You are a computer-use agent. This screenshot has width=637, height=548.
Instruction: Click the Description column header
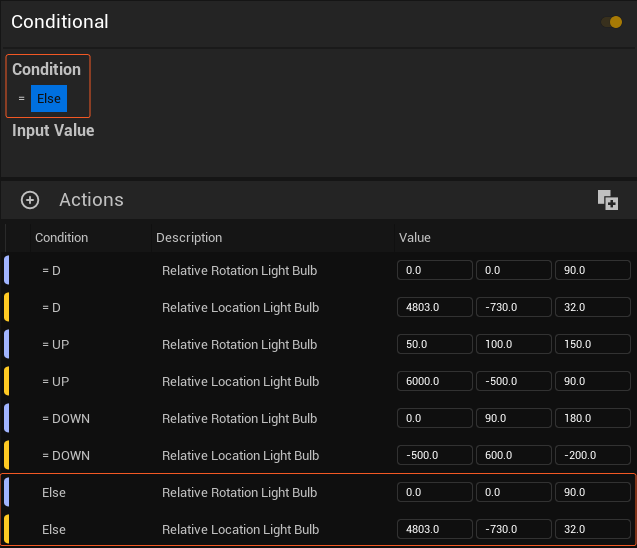click(189, 238)
